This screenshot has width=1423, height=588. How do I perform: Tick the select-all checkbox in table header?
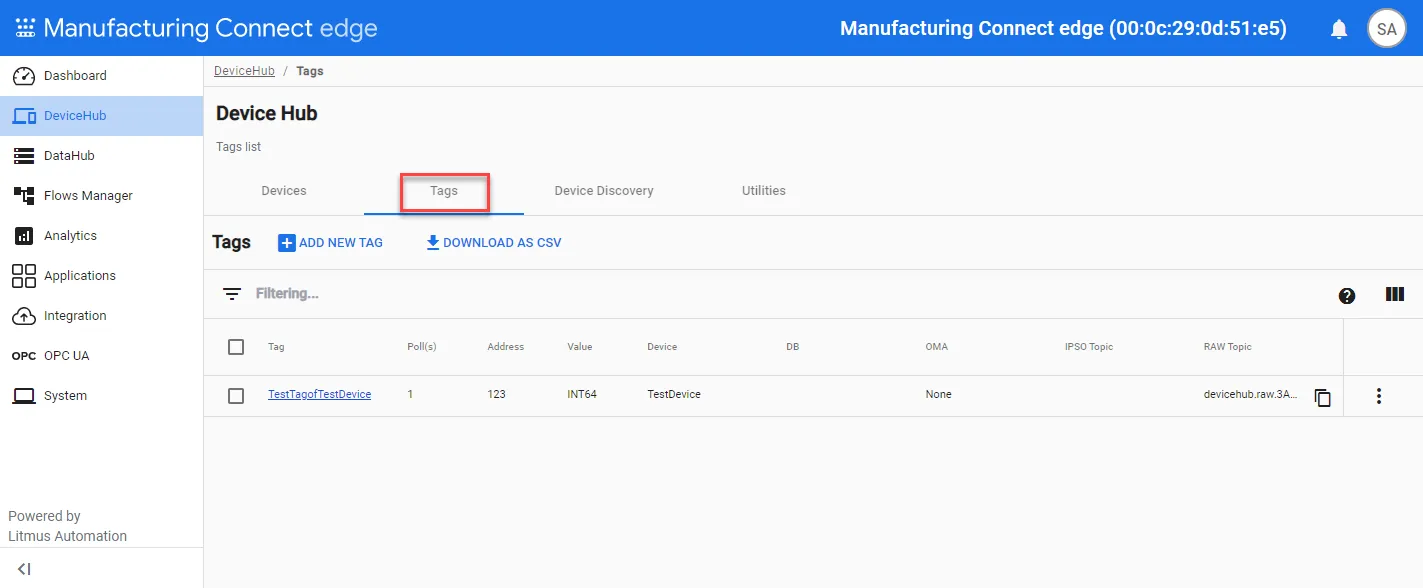pyautogui.click(x=236, y=347)
